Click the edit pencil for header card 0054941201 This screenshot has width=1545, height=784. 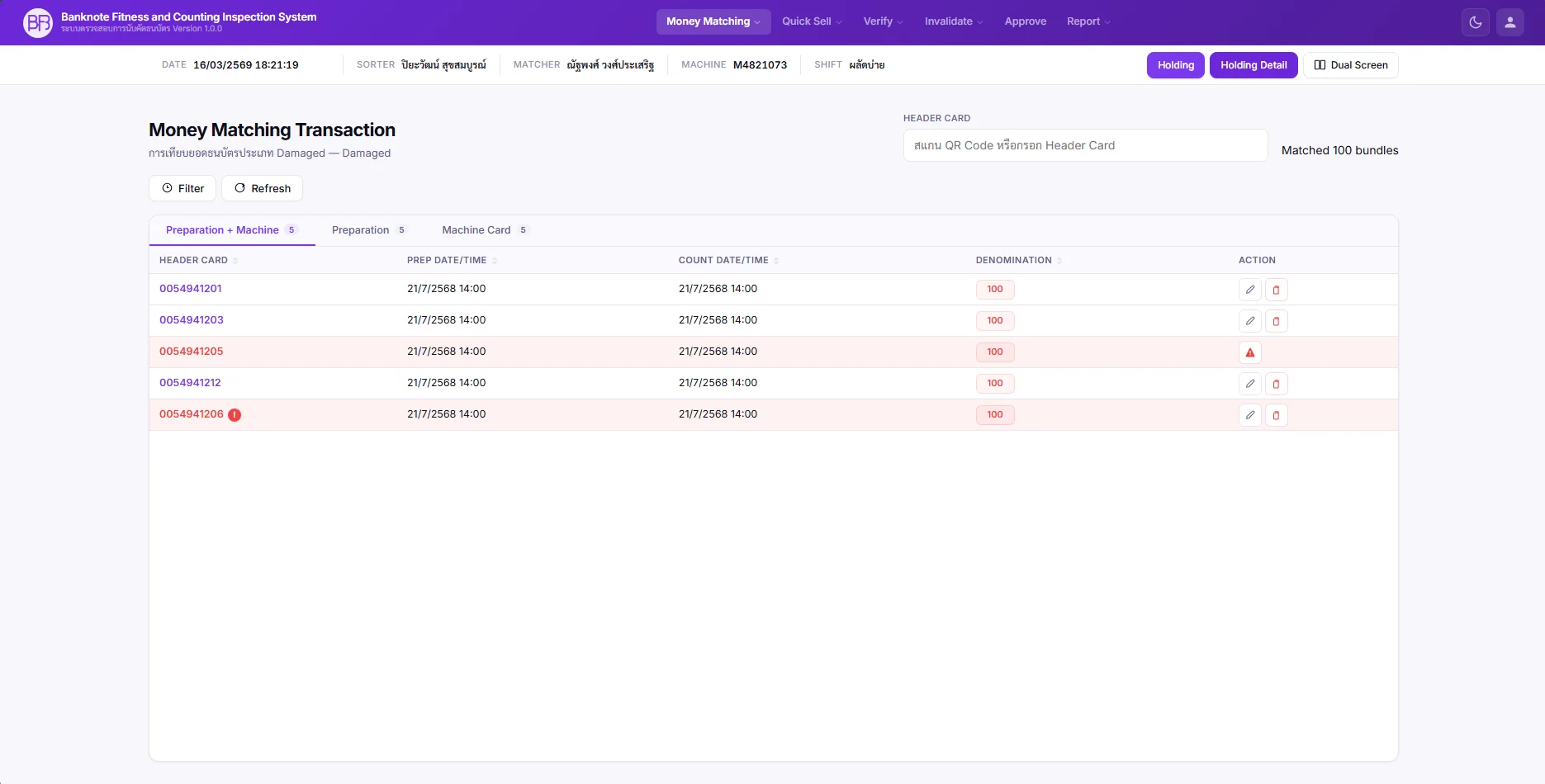(x=1249, y=290)
